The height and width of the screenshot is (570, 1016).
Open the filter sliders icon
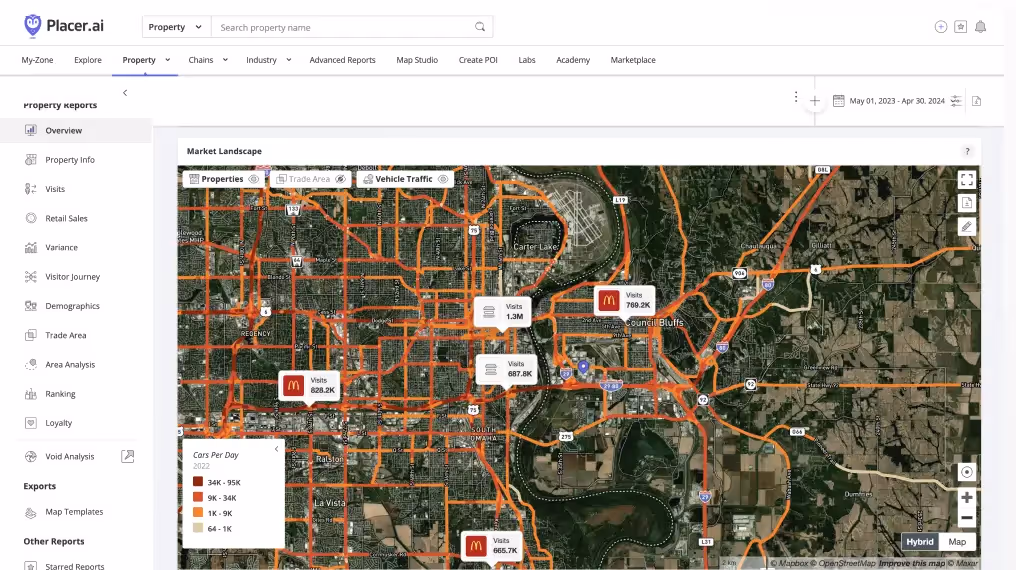pos(956,100)
